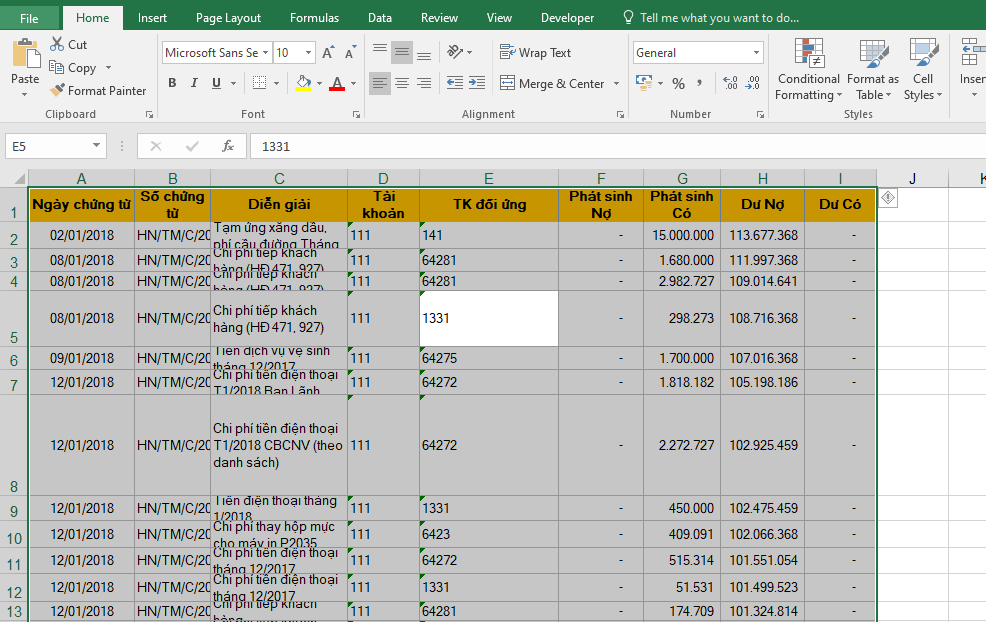The height and width of the screenshot is (622, 986).
Task: Toggle Italic formatting
Action: (194, 84)
